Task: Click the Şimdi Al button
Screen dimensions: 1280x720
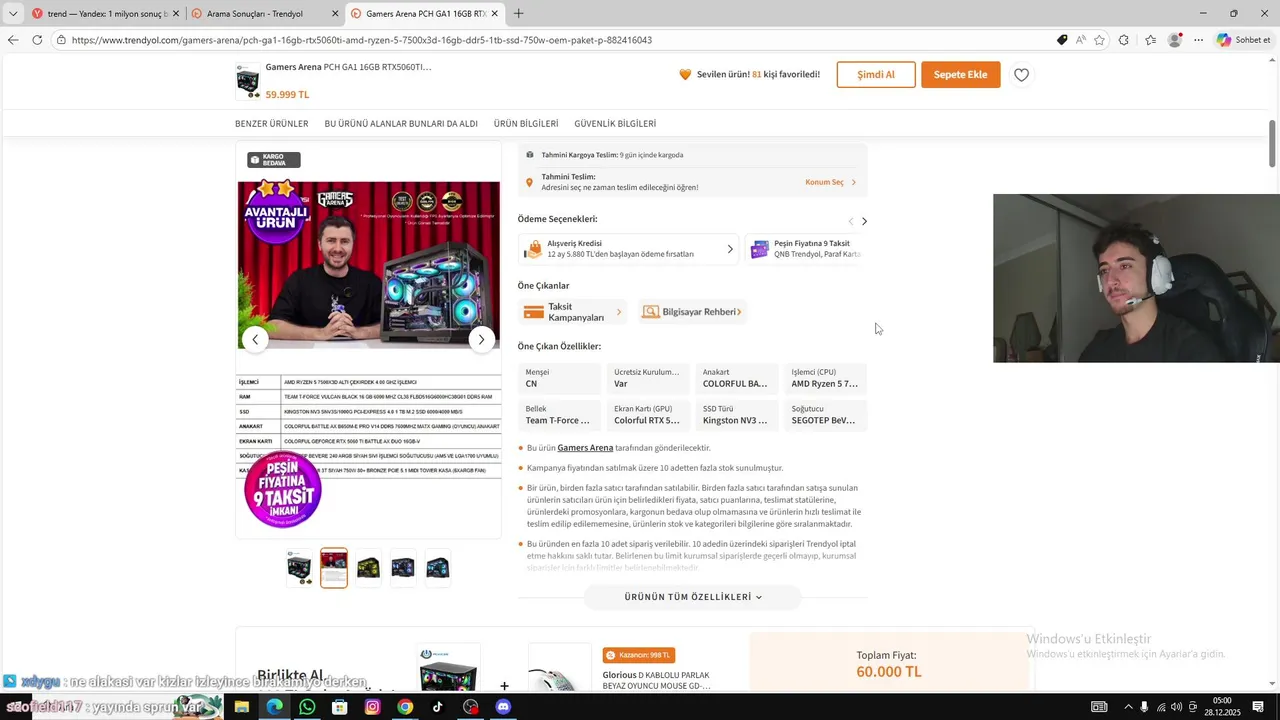Action: pyautogui.click(x=876, y=75)
